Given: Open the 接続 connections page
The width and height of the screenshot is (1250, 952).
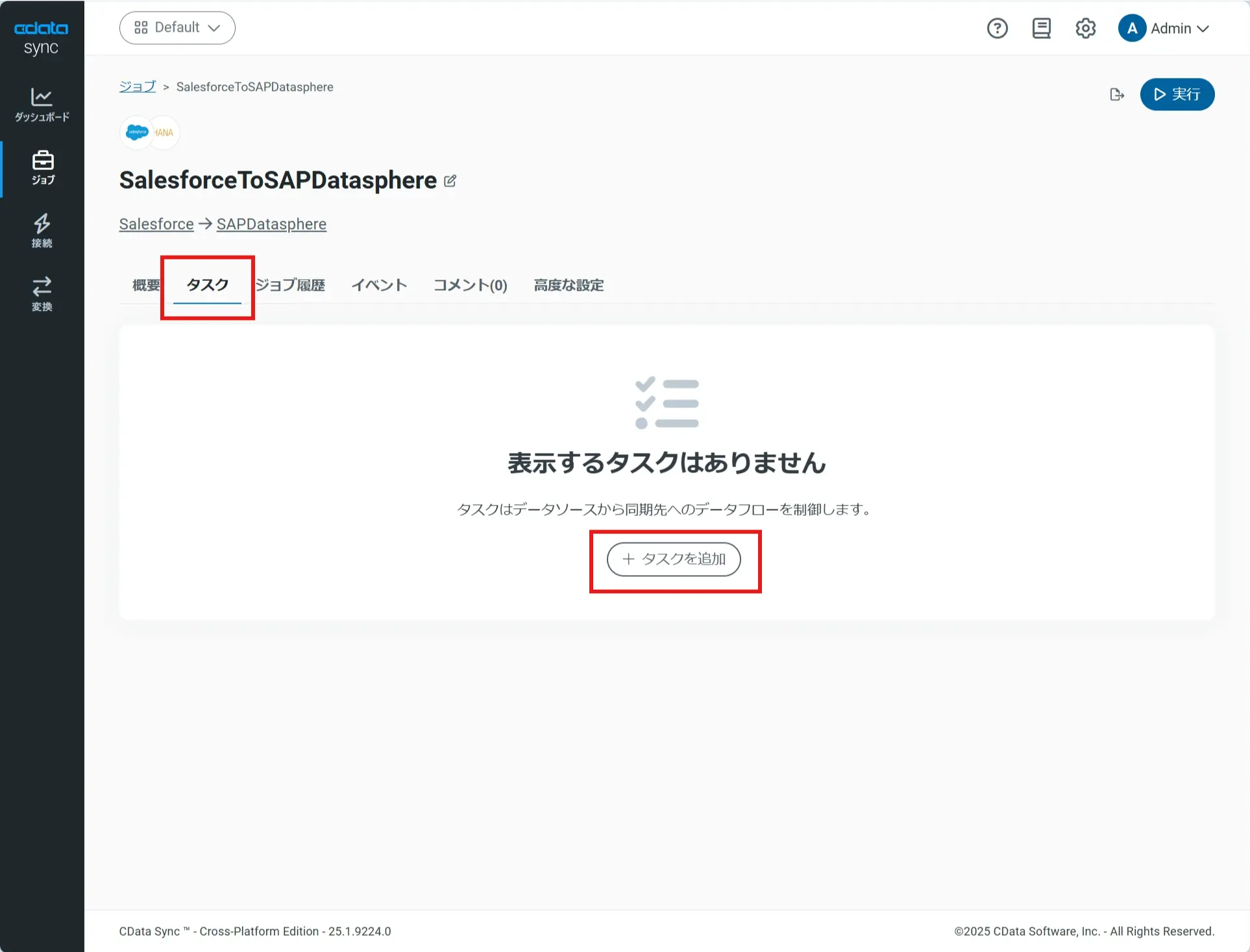Looking at the screenshot, I should point(42,230).
